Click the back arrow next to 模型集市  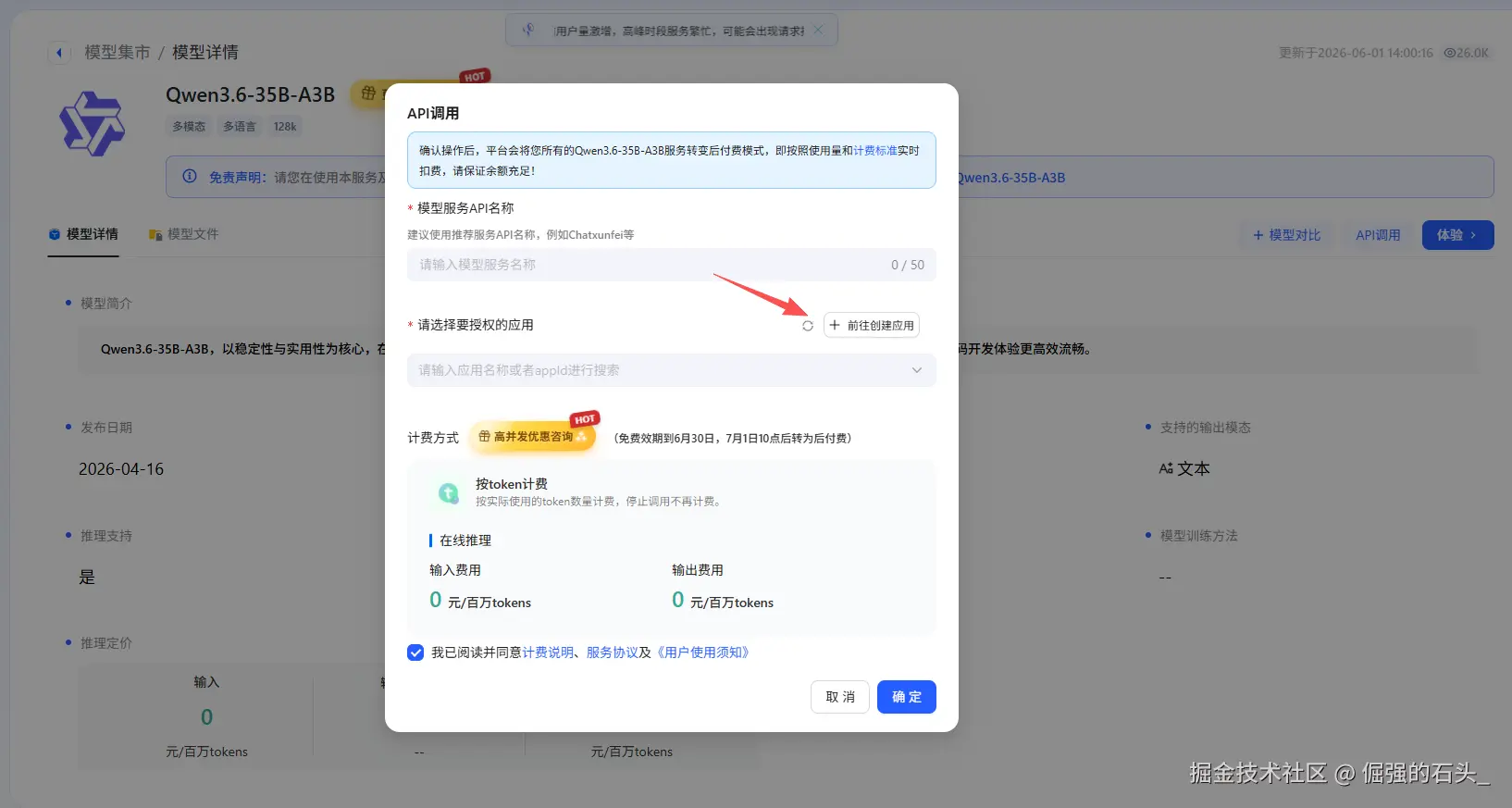click(x=59, y=53)
